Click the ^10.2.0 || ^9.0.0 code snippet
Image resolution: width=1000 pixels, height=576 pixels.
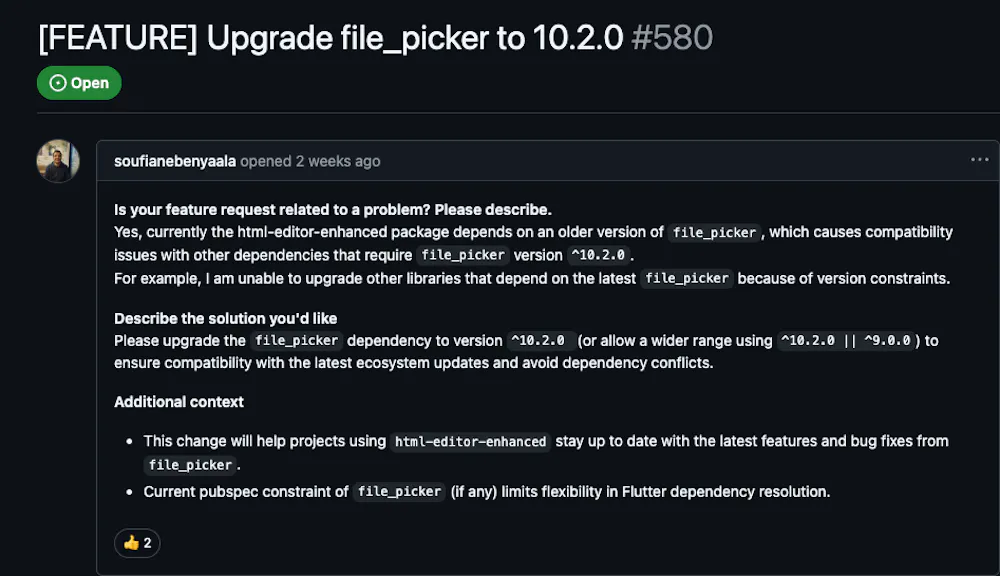846,341
